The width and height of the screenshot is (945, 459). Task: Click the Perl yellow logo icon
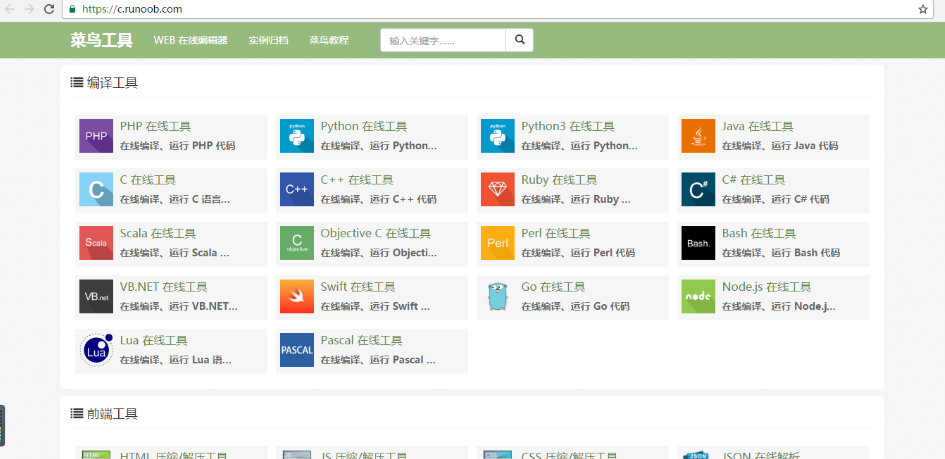(x=497, y=243)
